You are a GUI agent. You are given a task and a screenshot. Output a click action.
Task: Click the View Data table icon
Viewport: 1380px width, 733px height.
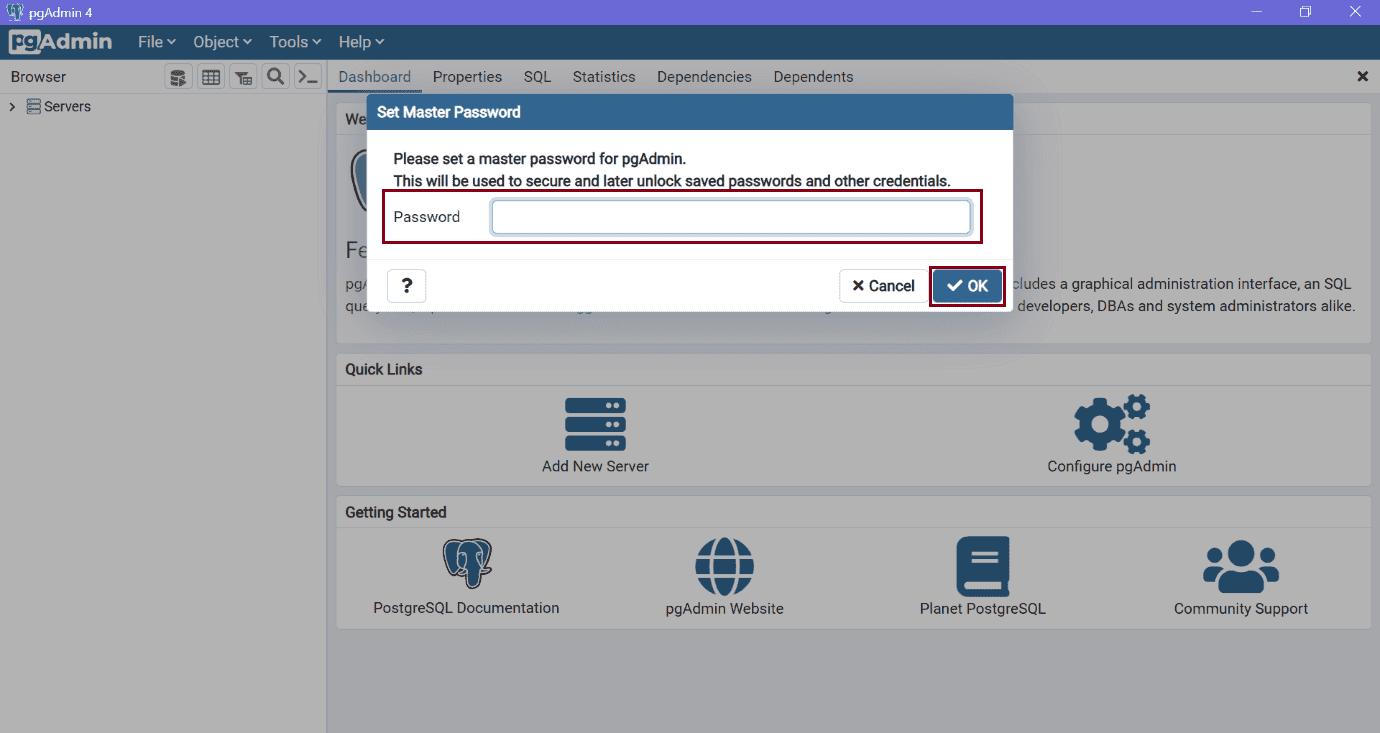(211, 77)
